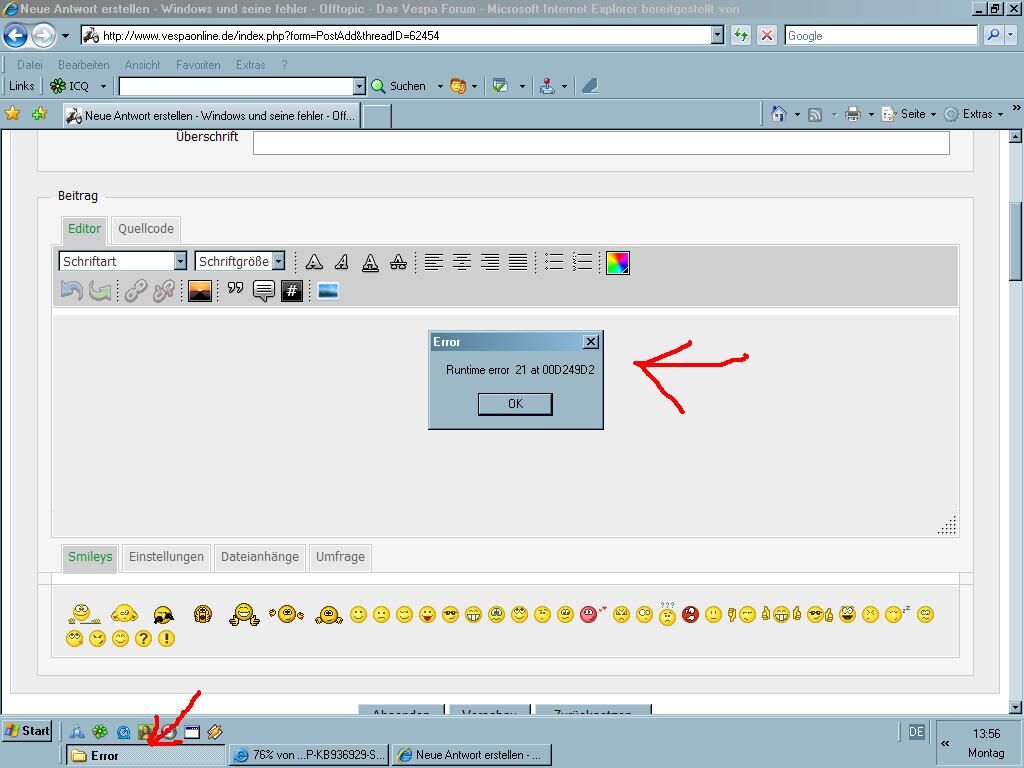Image resolution: width=1024 pixels, height=768 pixels.
Task: Center-align the post text
Action: (x=462, y=262)
